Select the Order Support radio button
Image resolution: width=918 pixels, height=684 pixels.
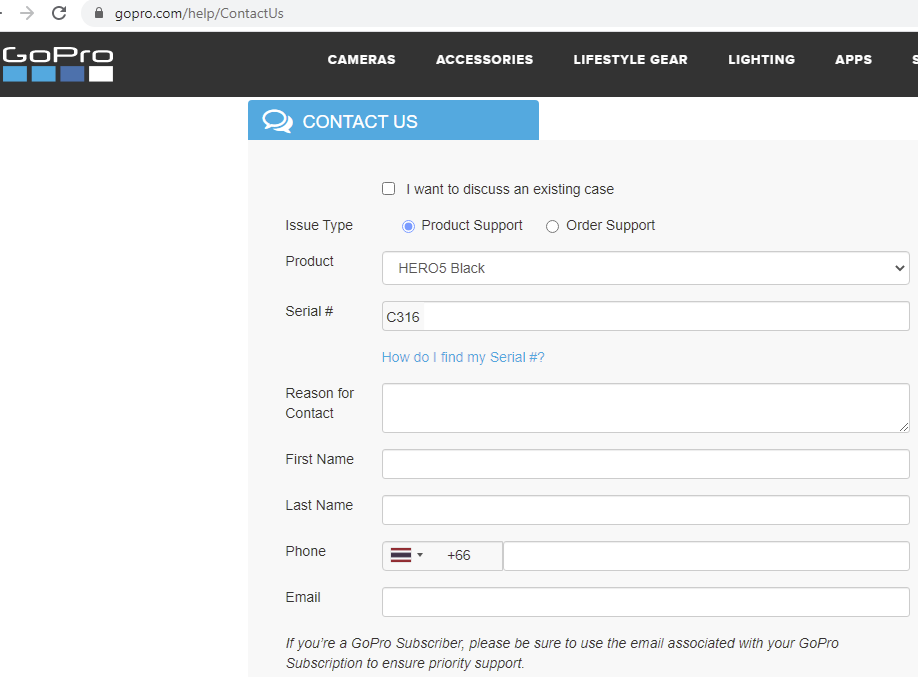click(x=552, y=226)
